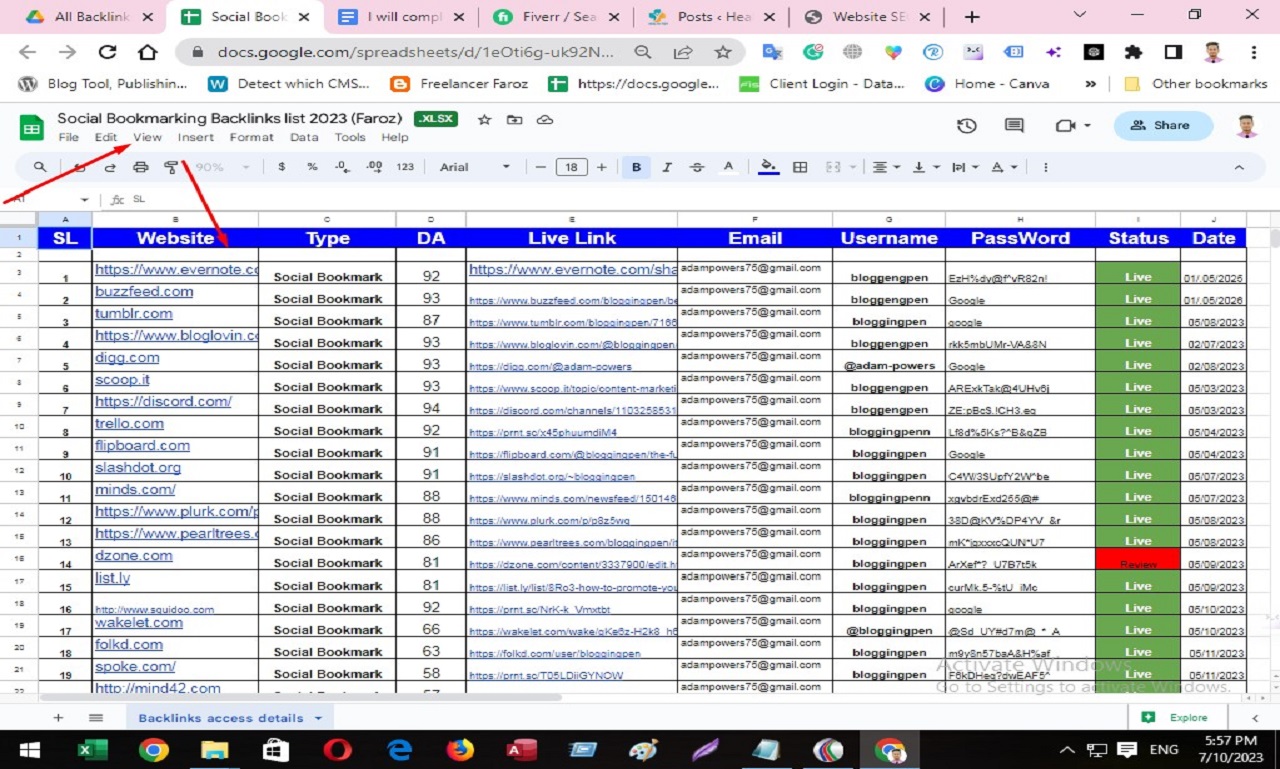Screen dimensions: 1280x769
Task: Open version history clock icon
Action: pyautogui.click(x=966, y=126)
